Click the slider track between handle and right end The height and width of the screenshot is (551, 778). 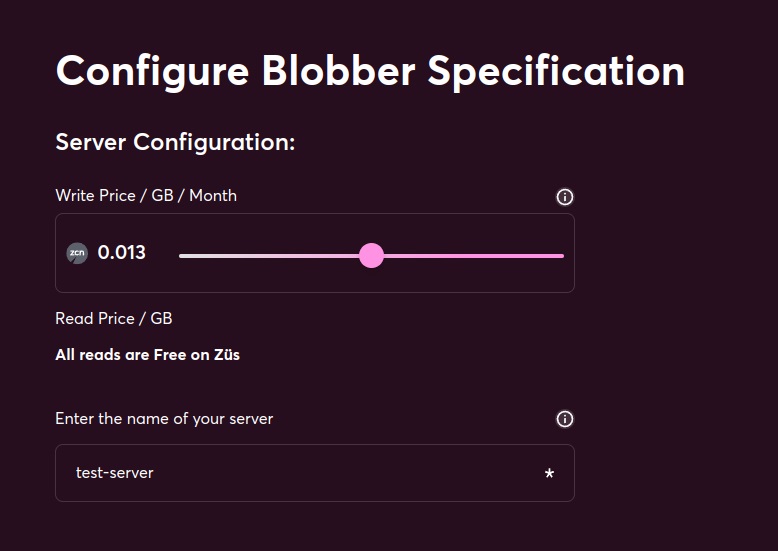474,256
